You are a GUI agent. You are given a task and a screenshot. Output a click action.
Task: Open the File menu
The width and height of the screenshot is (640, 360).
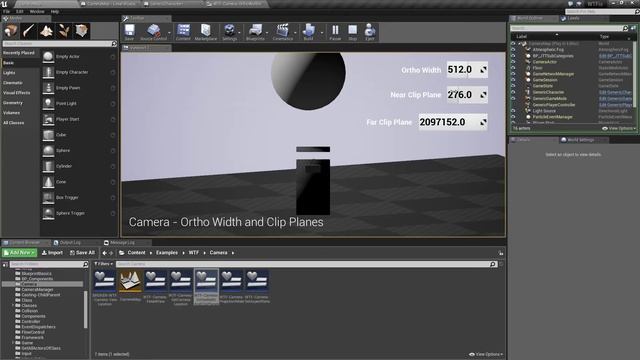[x=7, y=11]
